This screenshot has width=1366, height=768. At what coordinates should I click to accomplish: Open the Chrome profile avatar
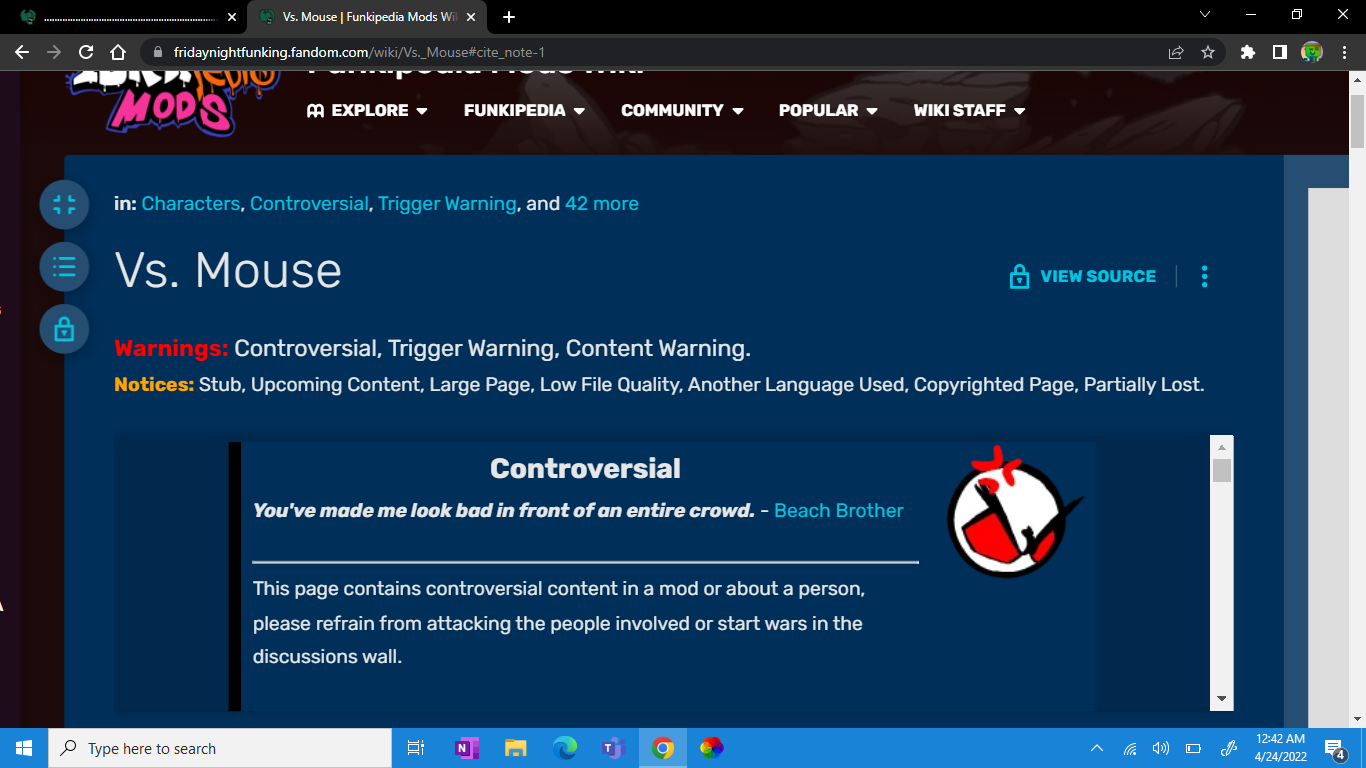click(1312, 52)
